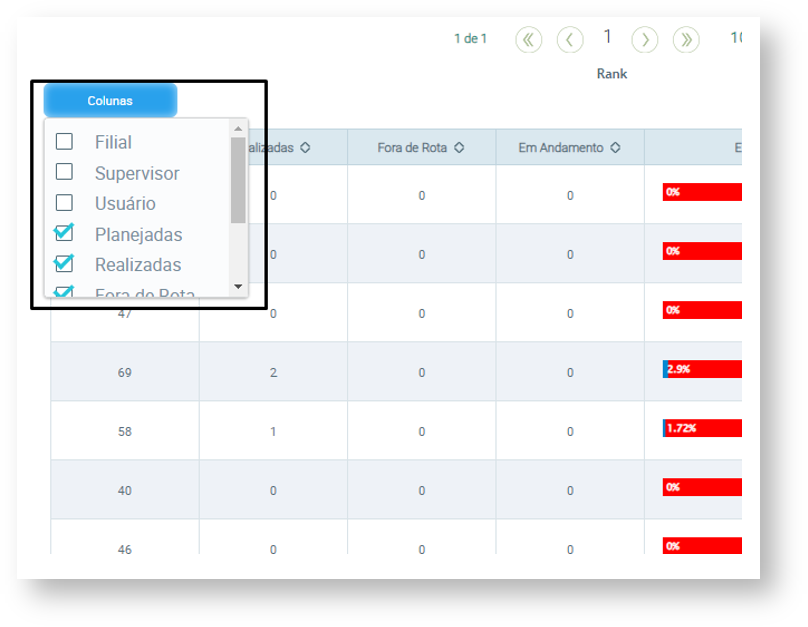Go to the next page

pyautogui.click(x=645, y=39)
